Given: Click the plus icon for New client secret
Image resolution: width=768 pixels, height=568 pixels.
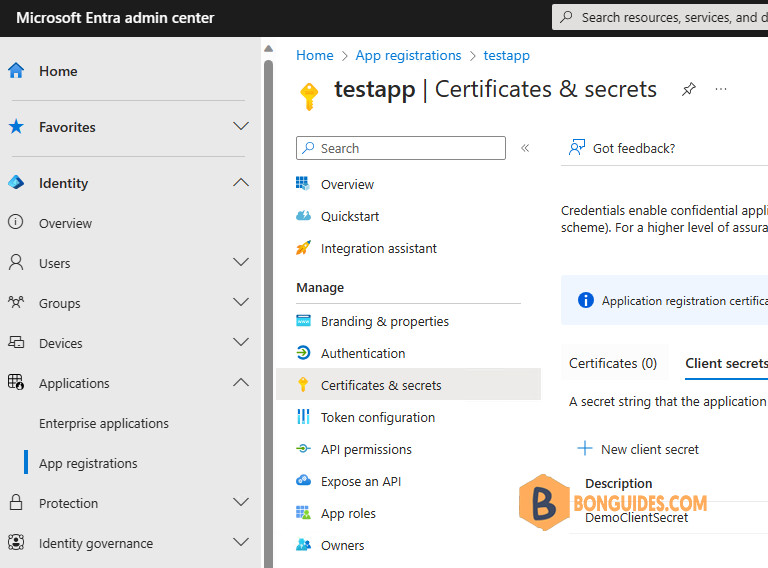Looking at the screenshot, I should 585,448.
